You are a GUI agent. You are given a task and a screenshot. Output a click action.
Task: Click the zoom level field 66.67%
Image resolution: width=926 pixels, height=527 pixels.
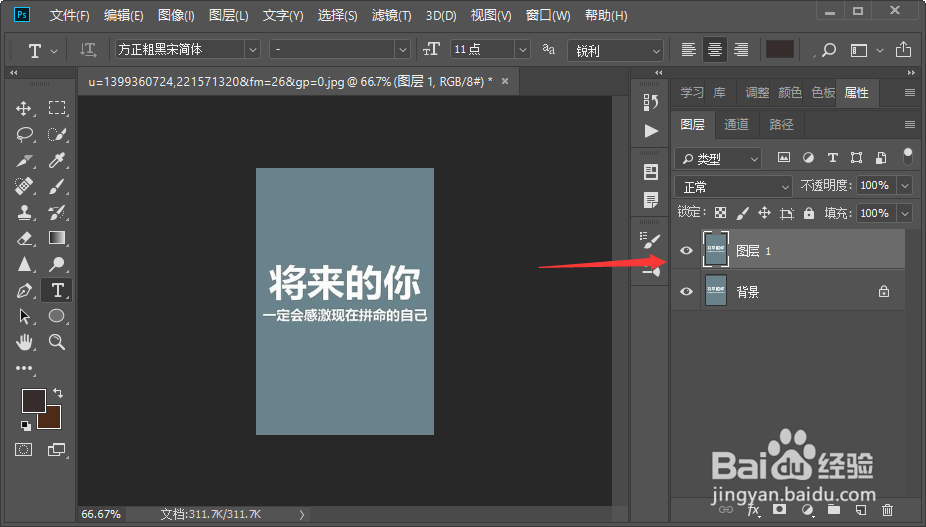coord(101,514)
